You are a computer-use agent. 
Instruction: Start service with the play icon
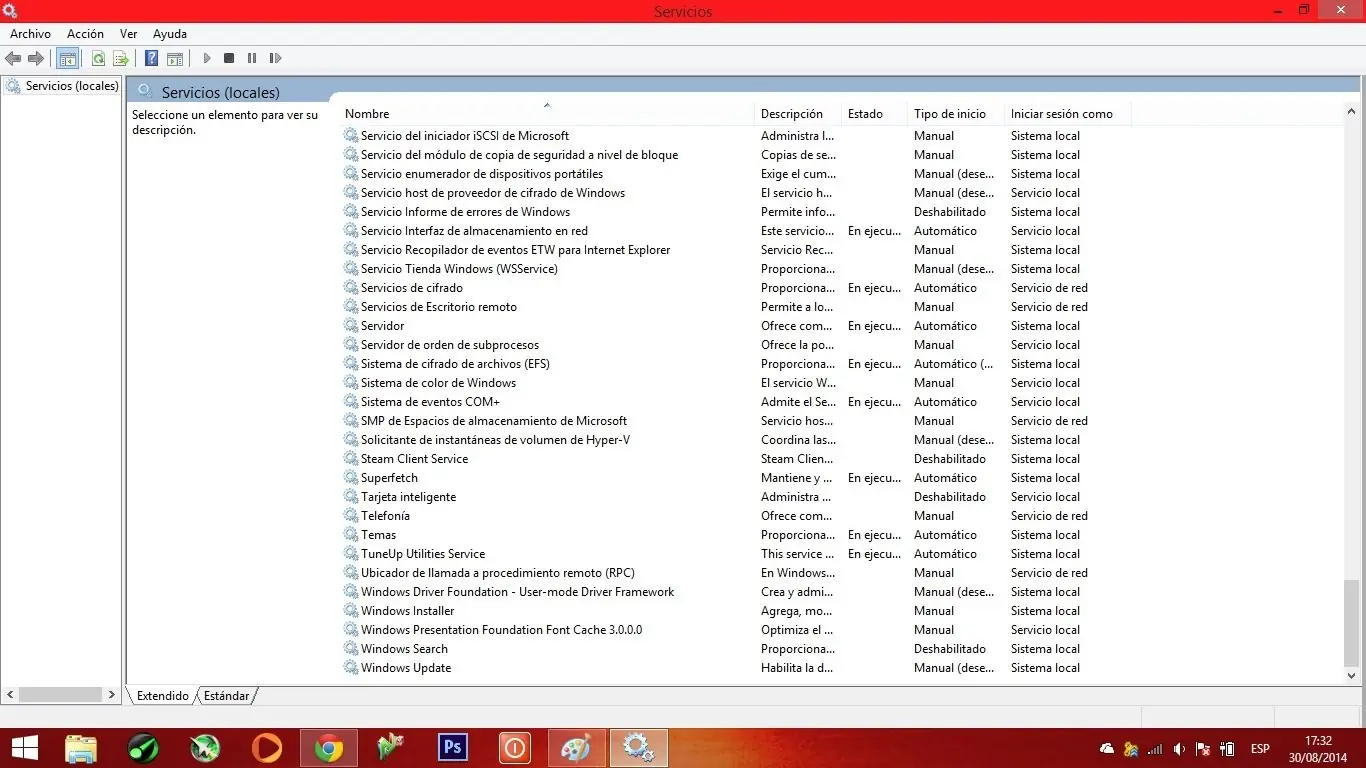pyautogui.click(x=207, y=59)
